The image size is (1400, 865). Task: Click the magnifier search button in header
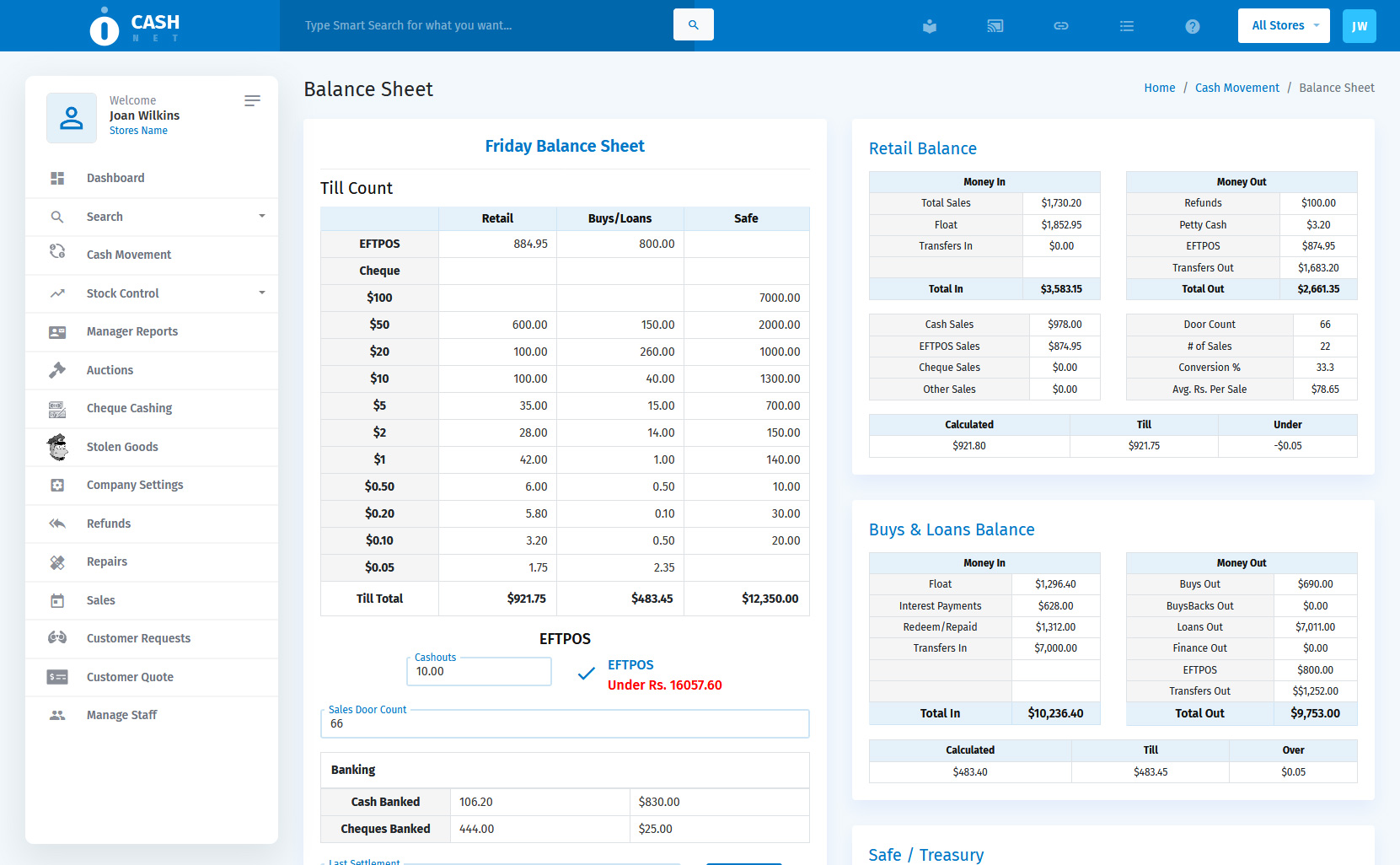pos(693,25)
